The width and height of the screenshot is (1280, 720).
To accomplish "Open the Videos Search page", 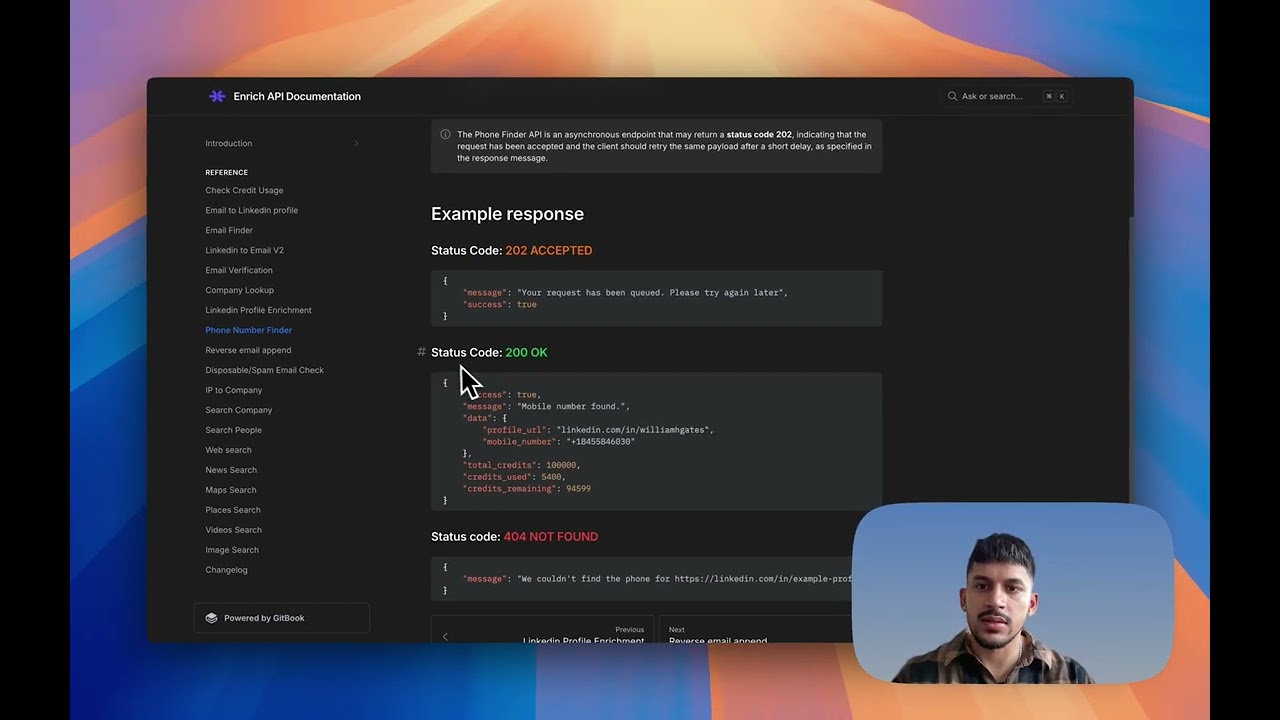I will (x=234, y=530).
